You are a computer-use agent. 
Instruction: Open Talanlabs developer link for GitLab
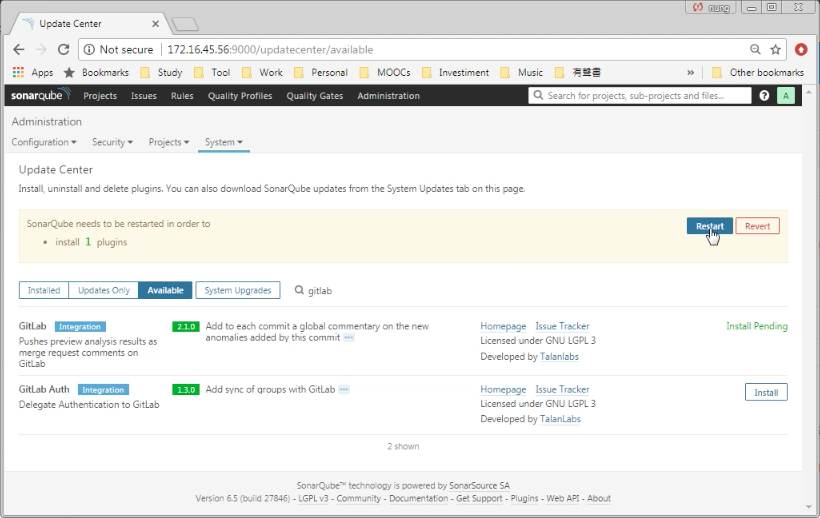(x=559, y=356)
